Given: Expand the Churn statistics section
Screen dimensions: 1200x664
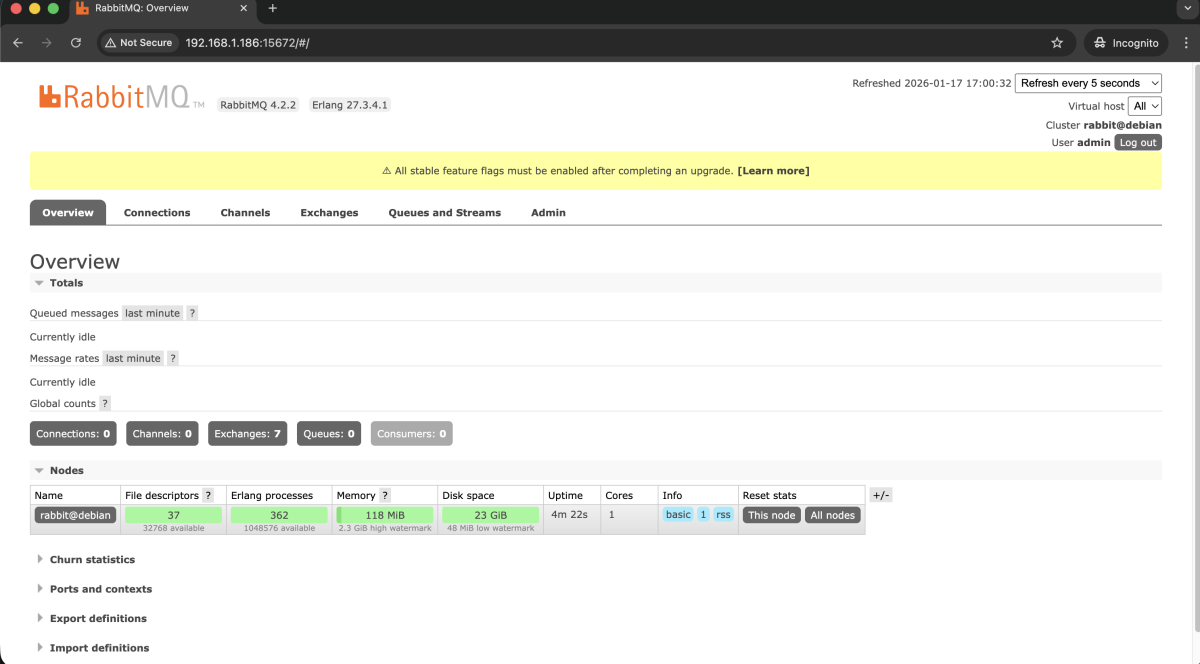Looking at the screenshot, I should (92, 560).
